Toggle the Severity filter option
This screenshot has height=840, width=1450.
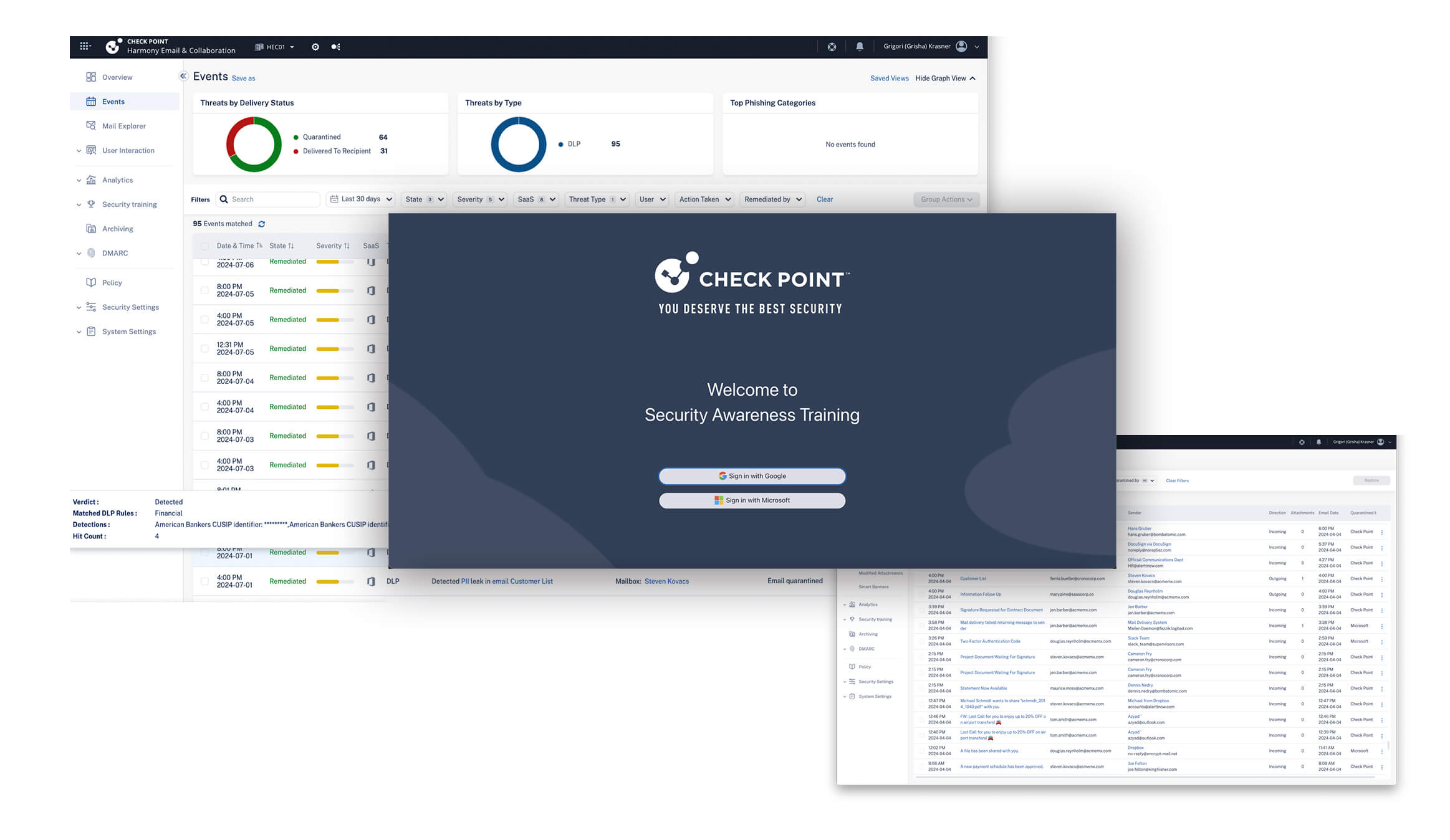[477, 199]
